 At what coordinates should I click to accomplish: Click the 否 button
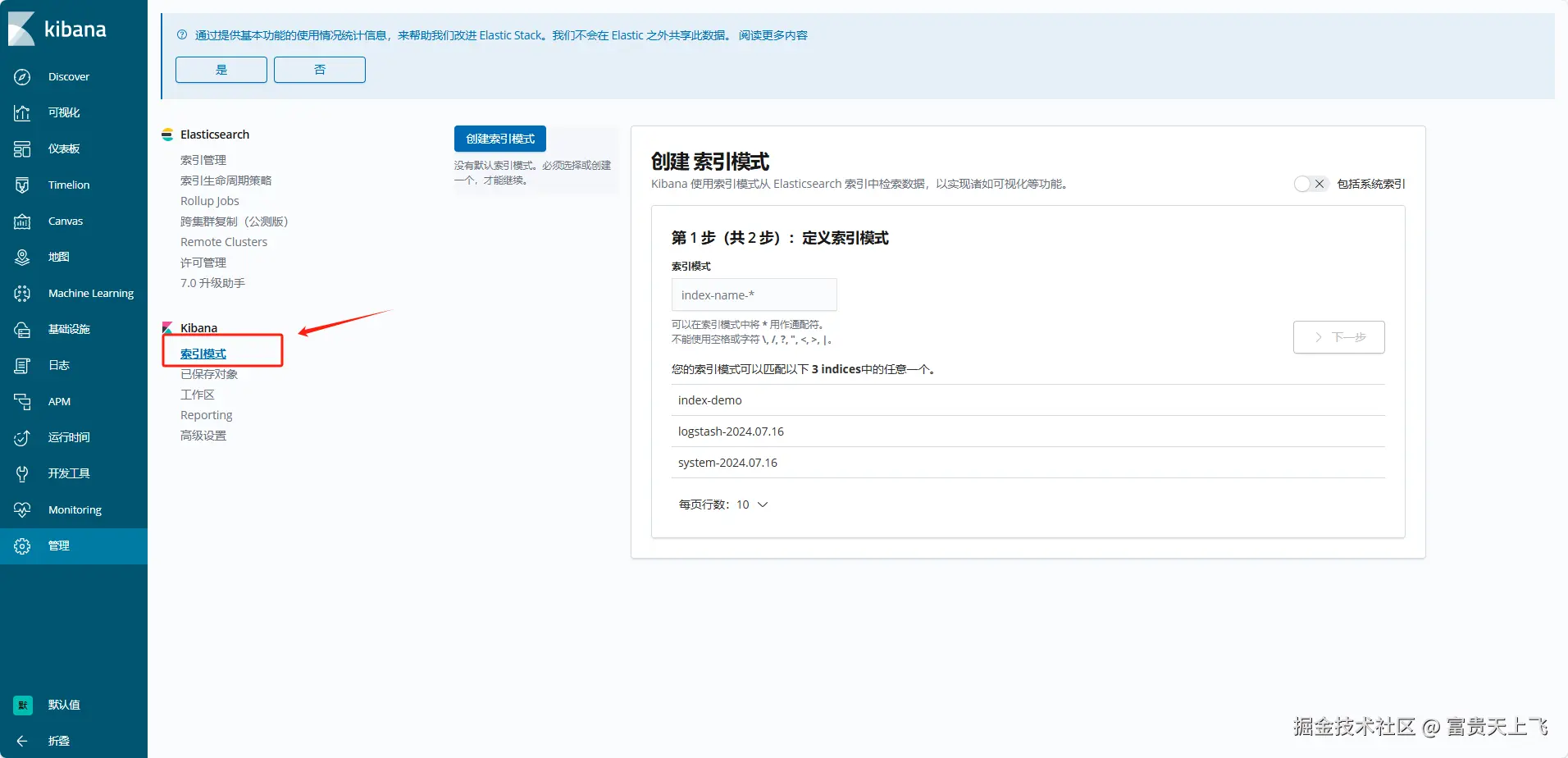(320, 70)
